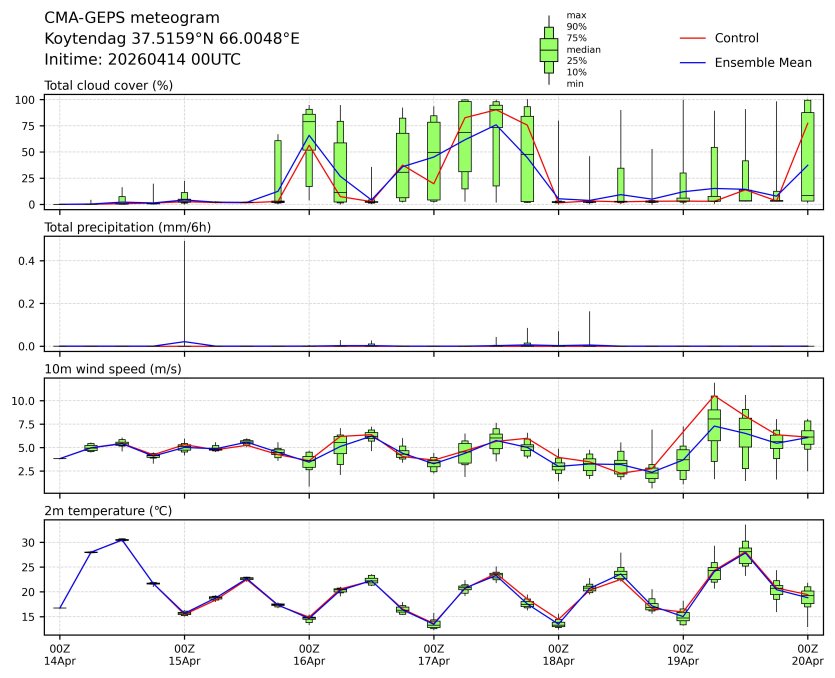Click the 00Z 20Apr time axis label
Screen dimensions: 835x678
807,655
